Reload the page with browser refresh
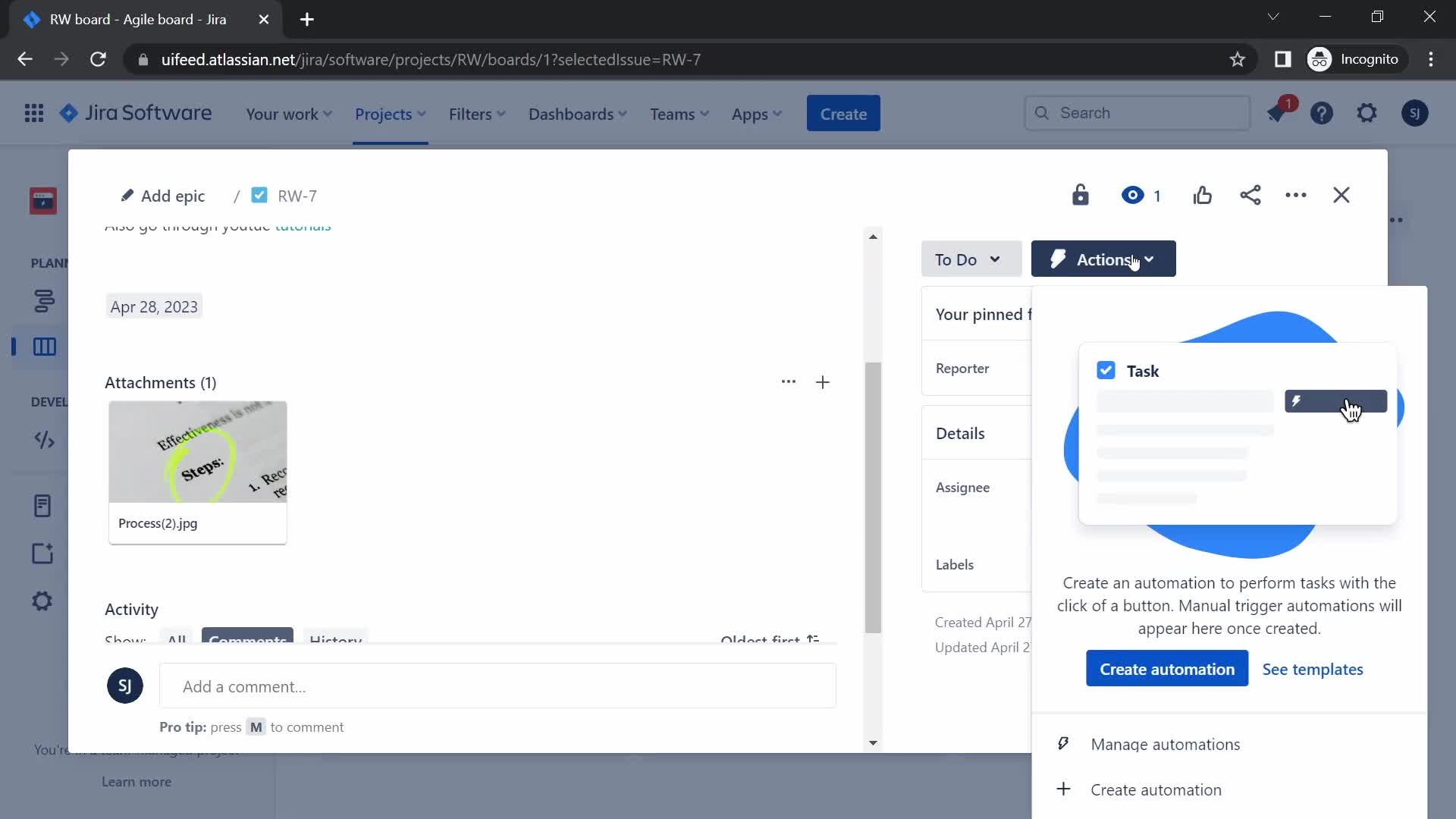Image resolution: width=1456 pixels, height=819 pixels. (x=98, y=59)
